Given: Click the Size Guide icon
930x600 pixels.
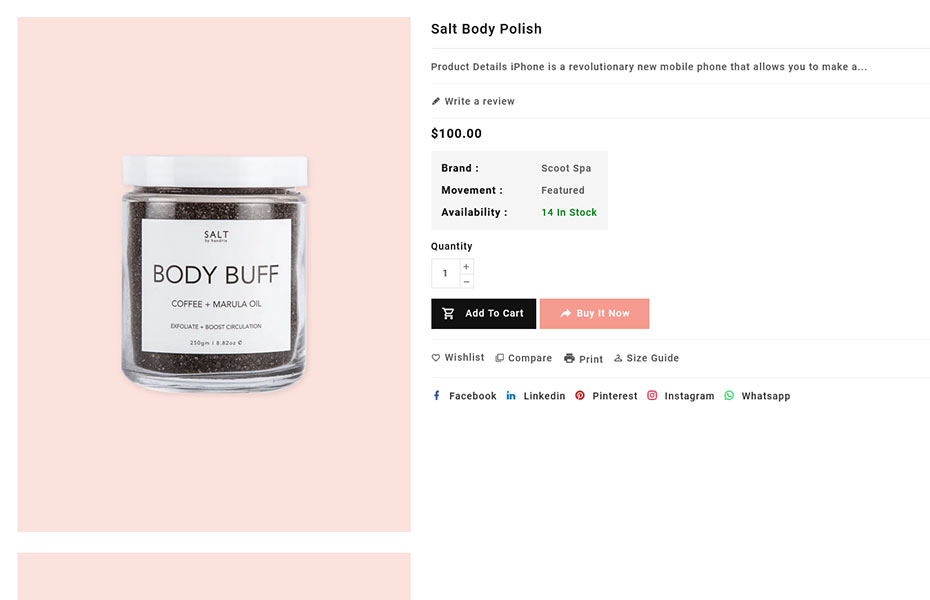Looking at the screenshot, I should point(618,358).
